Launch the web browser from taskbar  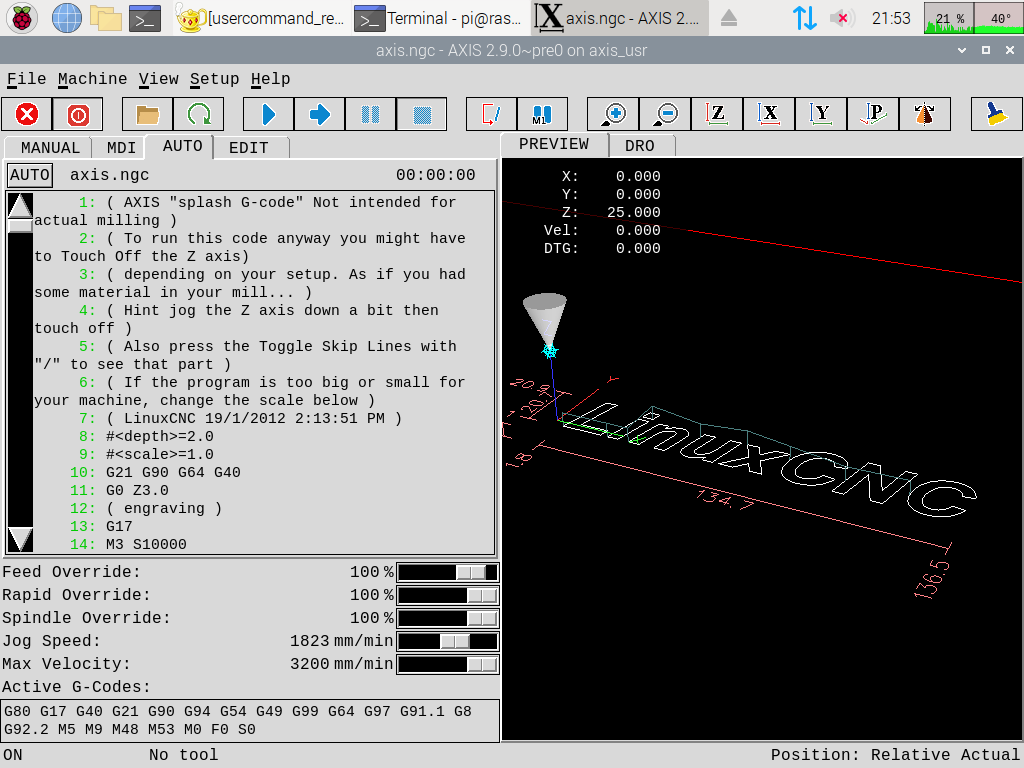click(67, 18)
